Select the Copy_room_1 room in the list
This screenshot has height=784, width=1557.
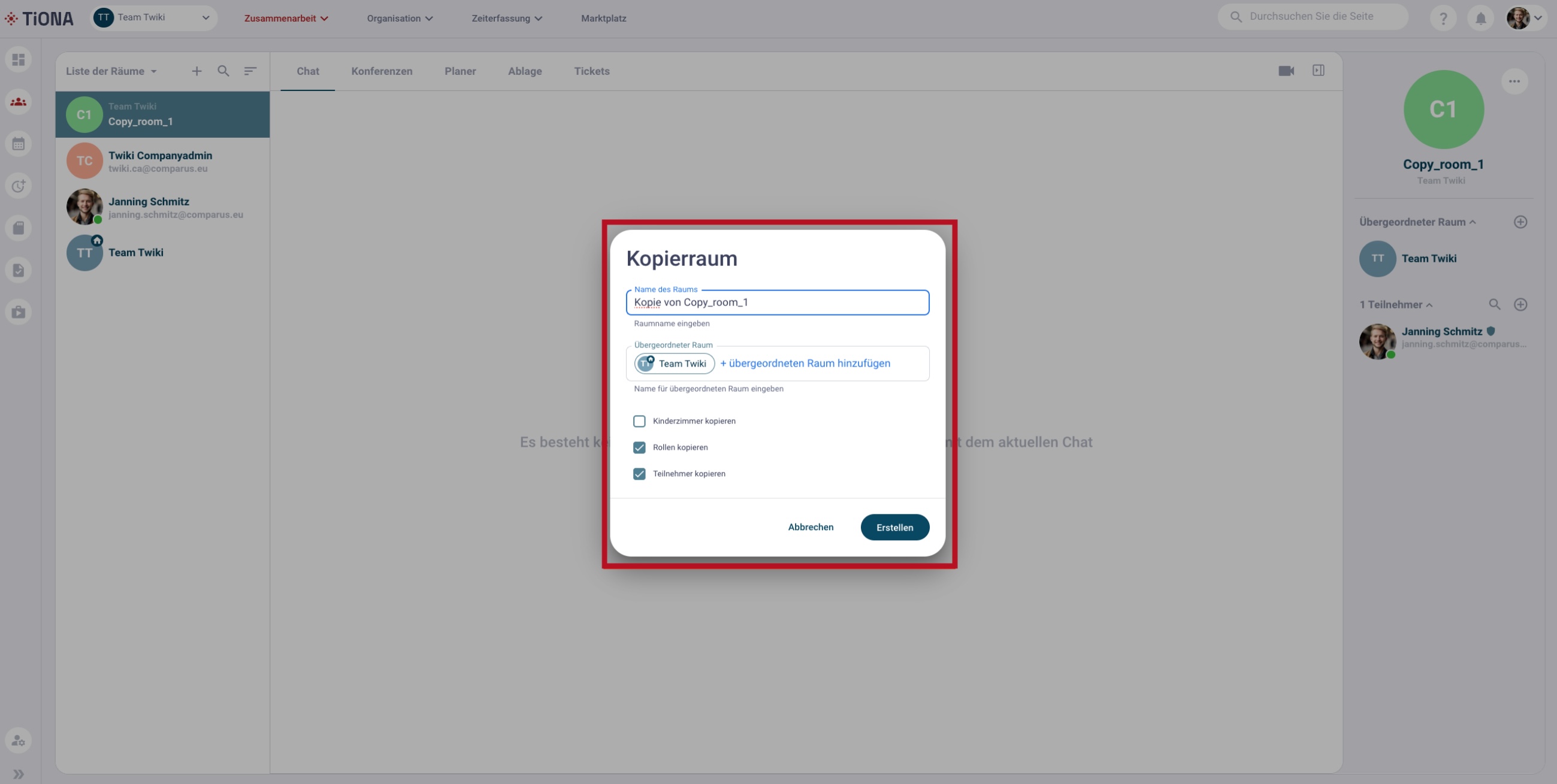pos(162,114)
